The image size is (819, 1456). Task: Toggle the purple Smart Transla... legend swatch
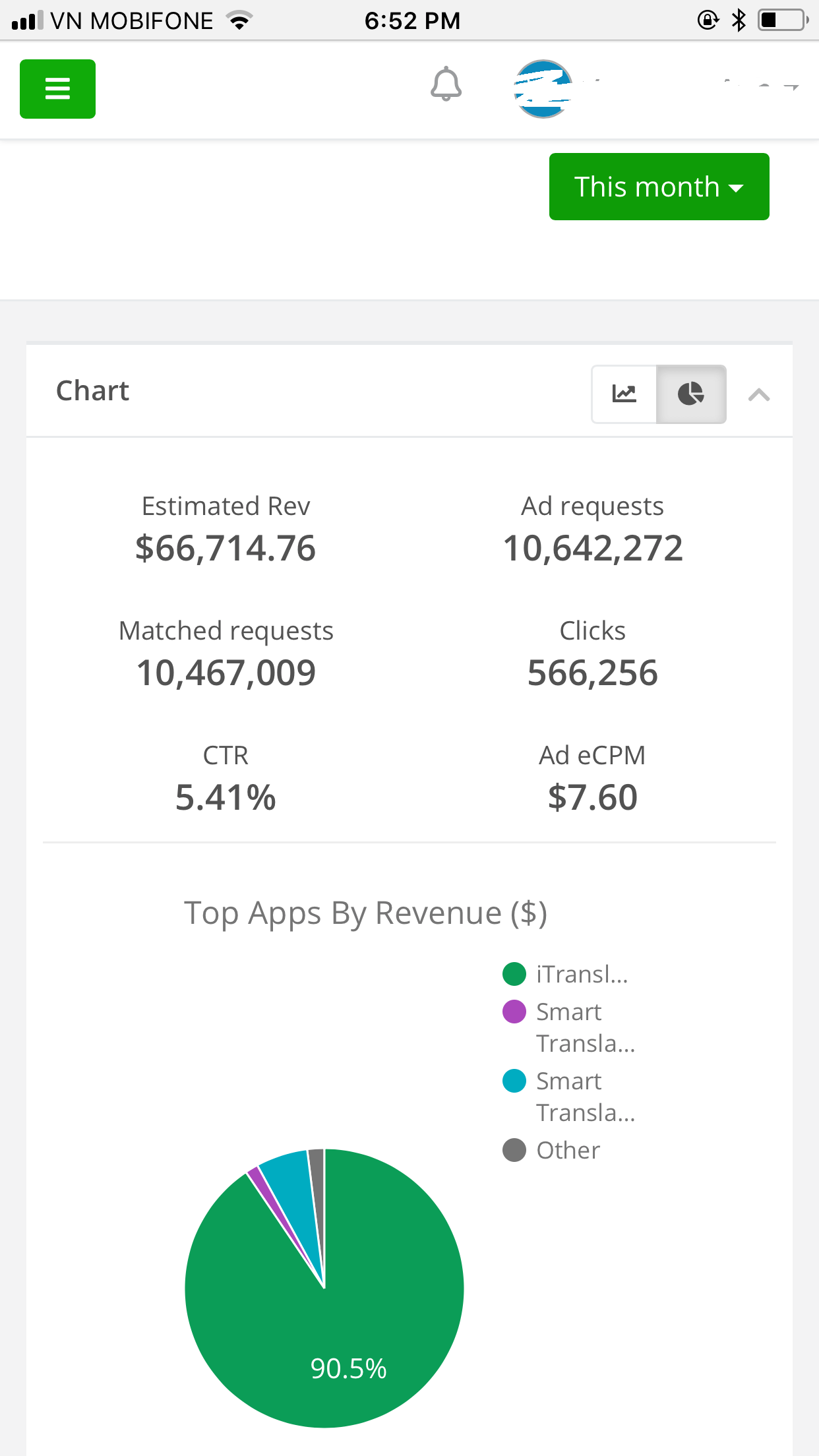514,1011
